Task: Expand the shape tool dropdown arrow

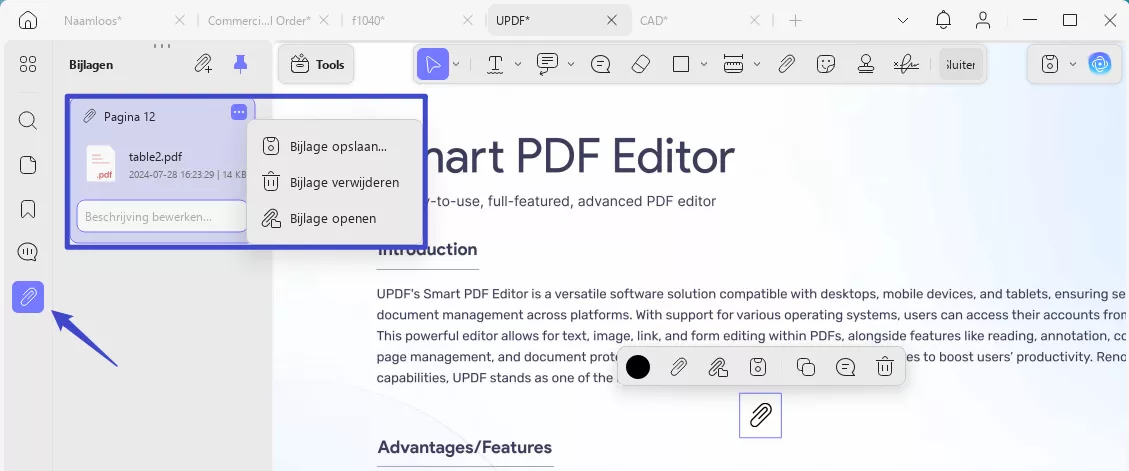Action: click(x=703, y=64)
